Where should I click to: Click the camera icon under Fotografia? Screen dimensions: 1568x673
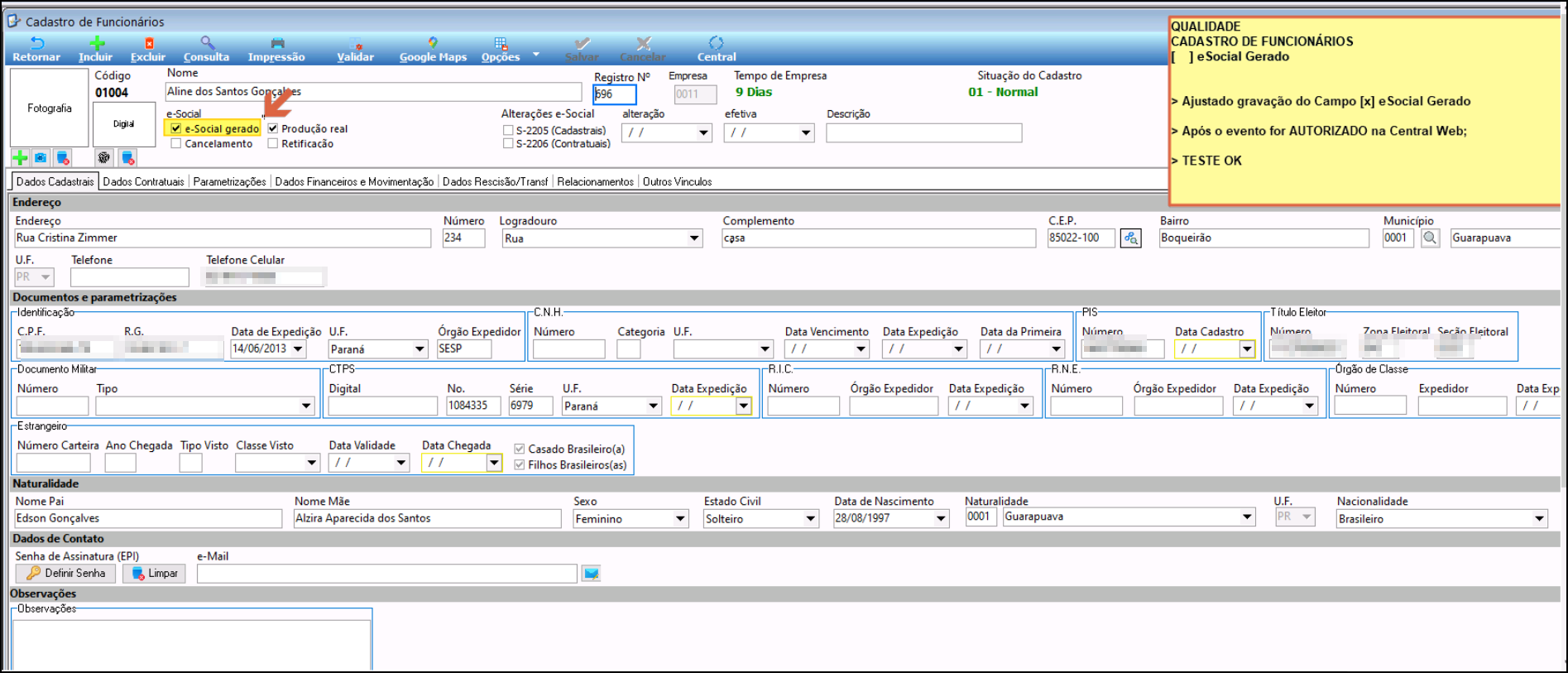(41, 157)
